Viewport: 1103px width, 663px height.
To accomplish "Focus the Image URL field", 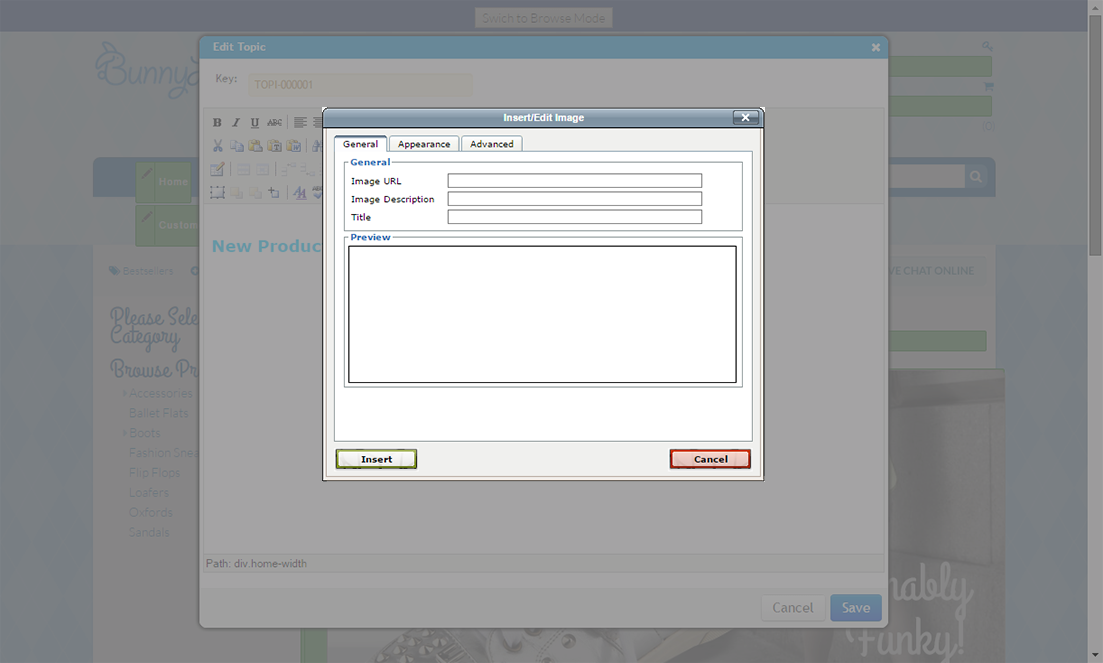I will click(575, 181).
